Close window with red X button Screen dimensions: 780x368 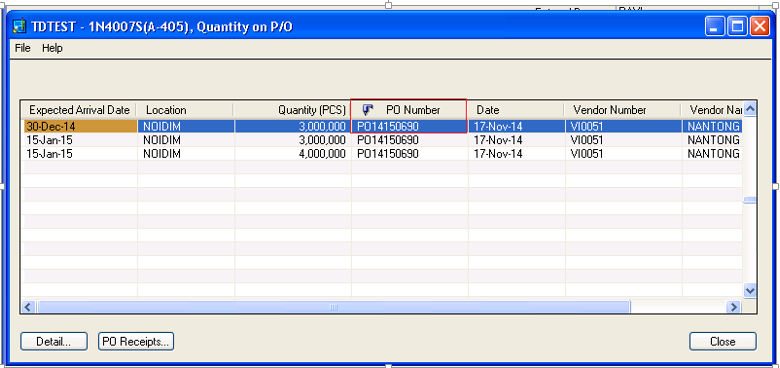tap(760, 26)
